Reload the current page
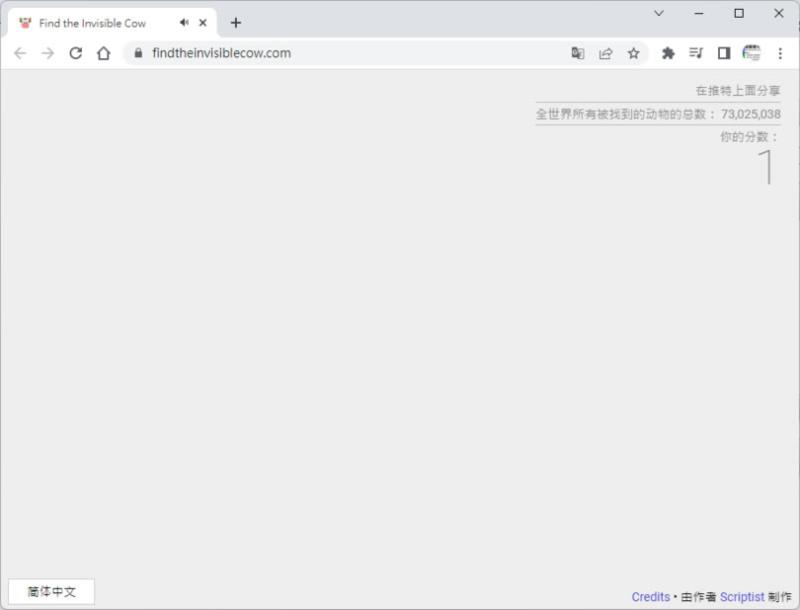Screen dimensions: 800x610 tap(76, 53)
